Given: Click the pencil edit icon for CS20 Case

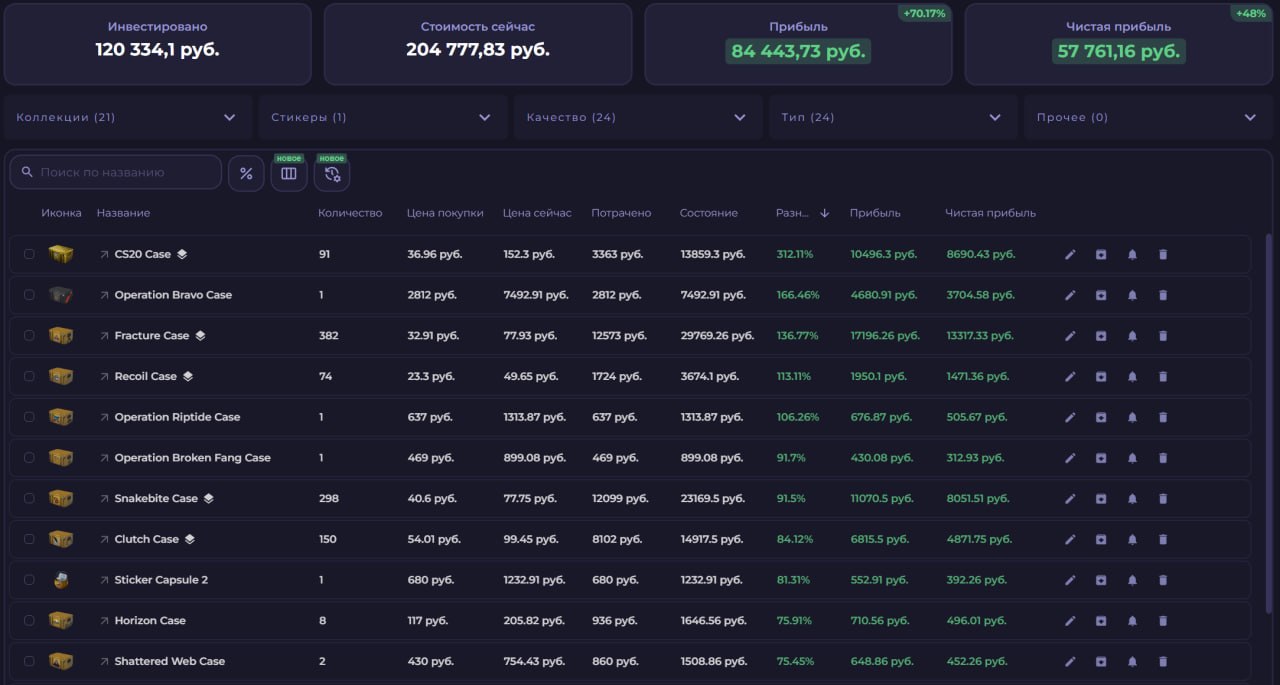Looking at the screenshot, I should [x=1070, y=255].
